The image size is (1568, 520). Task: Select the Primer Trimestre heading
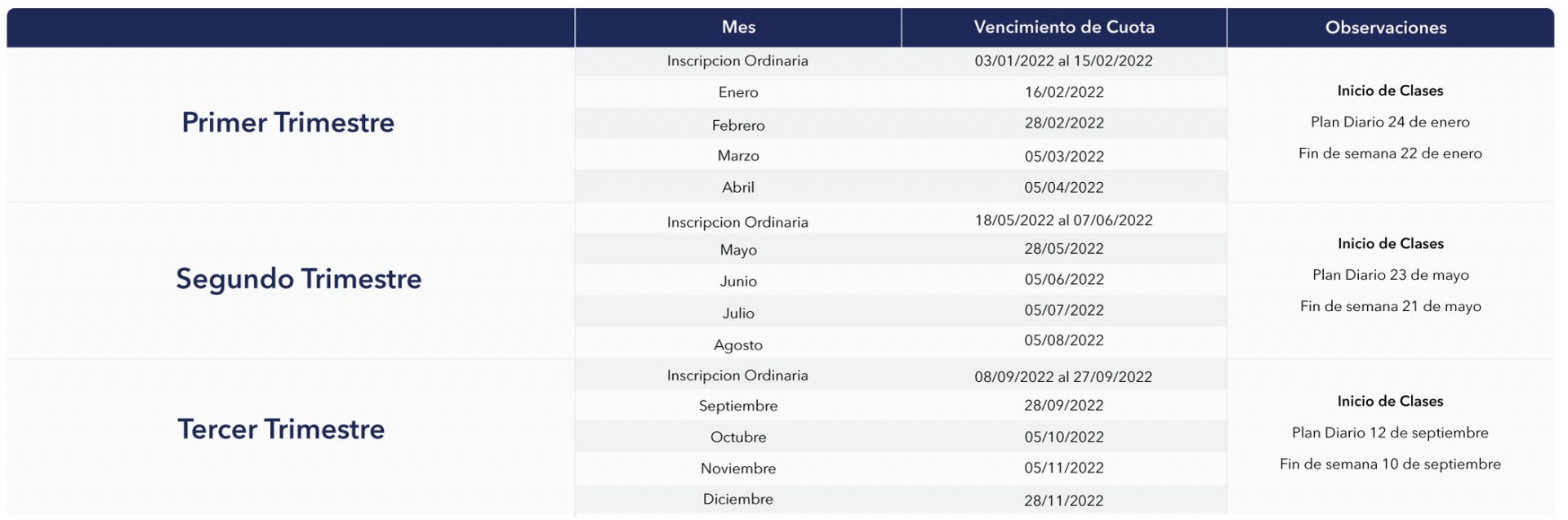287,122
